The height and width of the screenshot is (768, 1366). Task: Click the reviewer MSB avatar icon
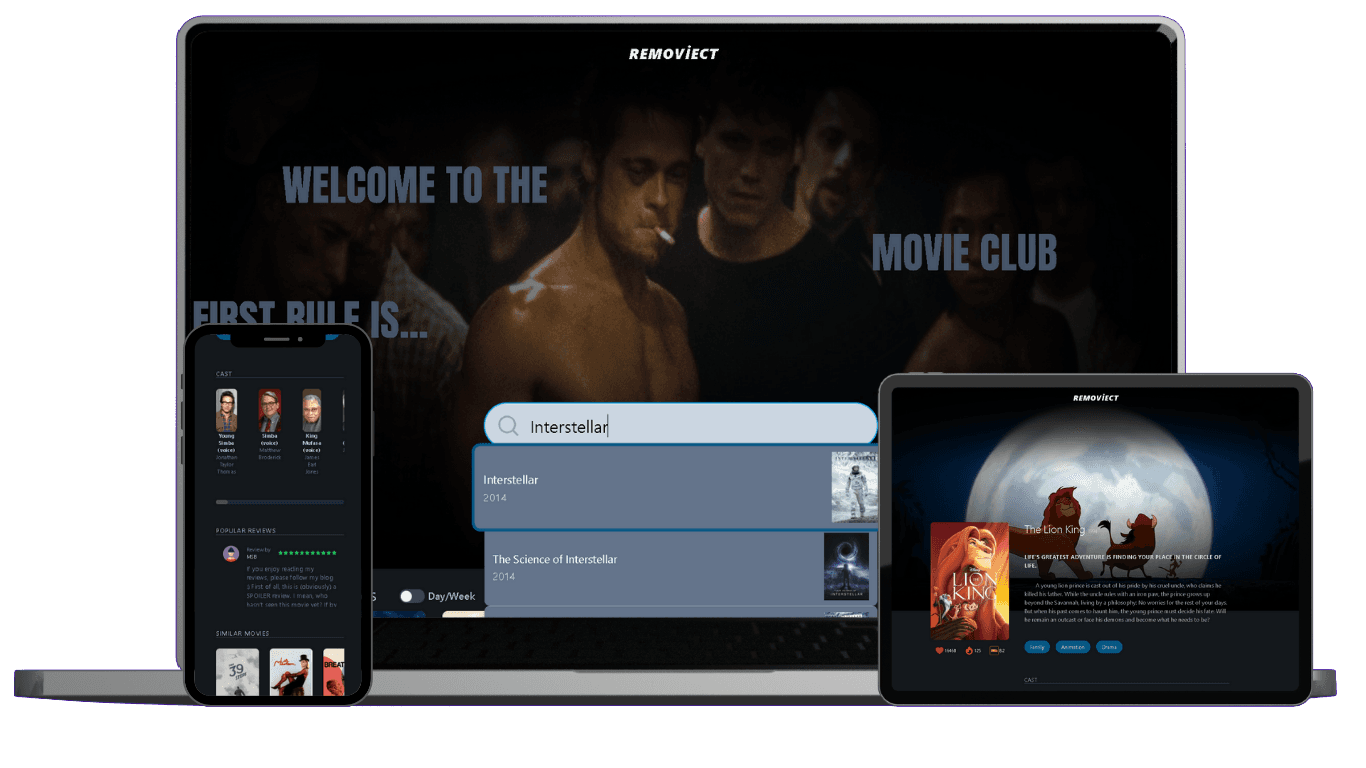231,553
